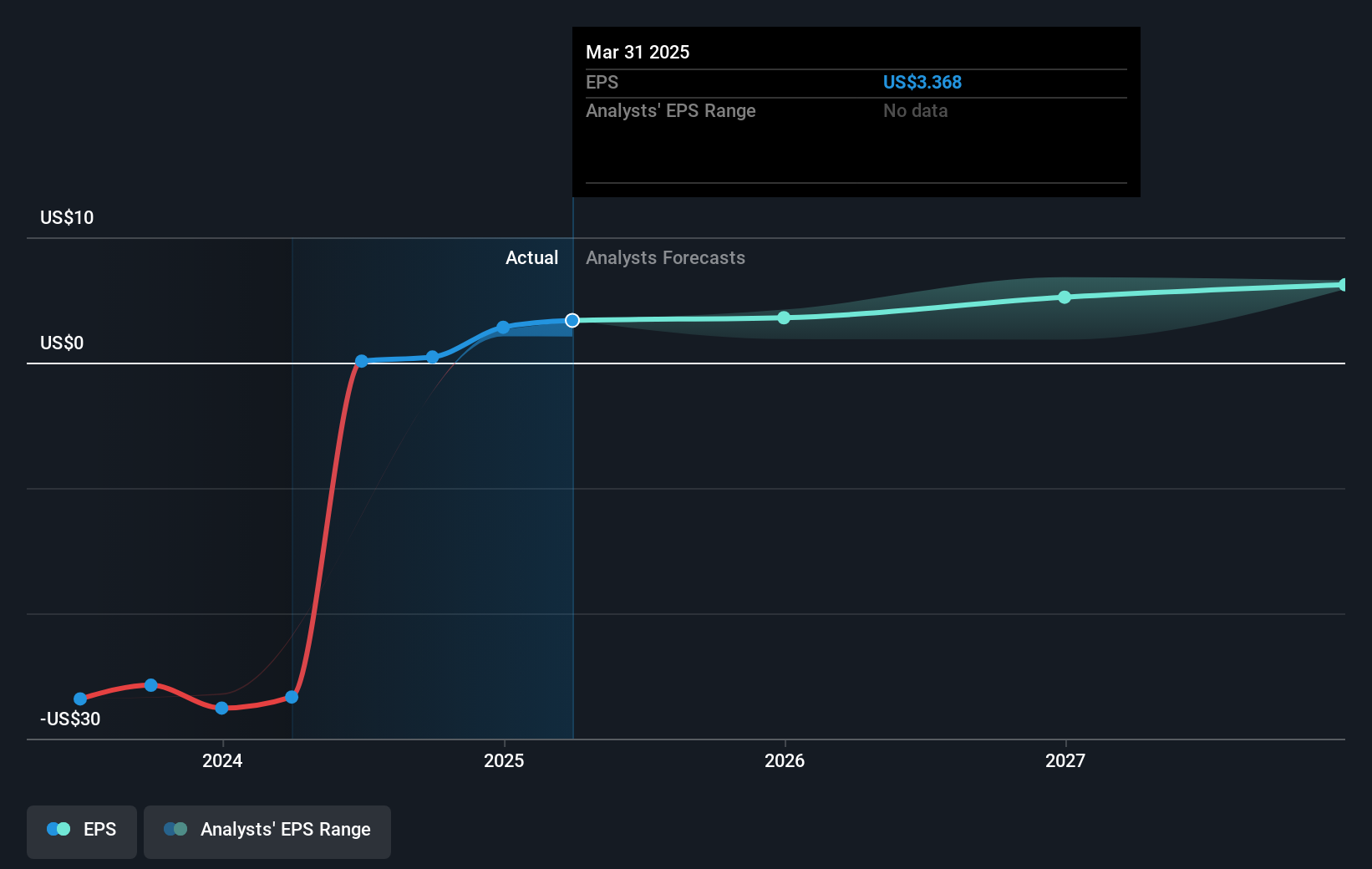Click the '2026' x-axis label
Screen dimensions: 1372x869
pyautogui.click(x=785, y=761)
